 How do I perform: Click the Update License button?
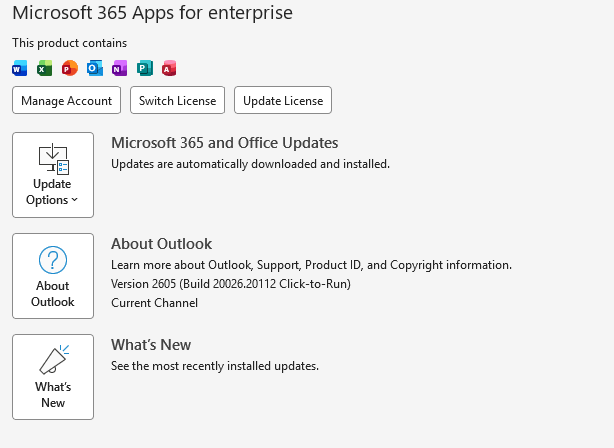(283, 100)
